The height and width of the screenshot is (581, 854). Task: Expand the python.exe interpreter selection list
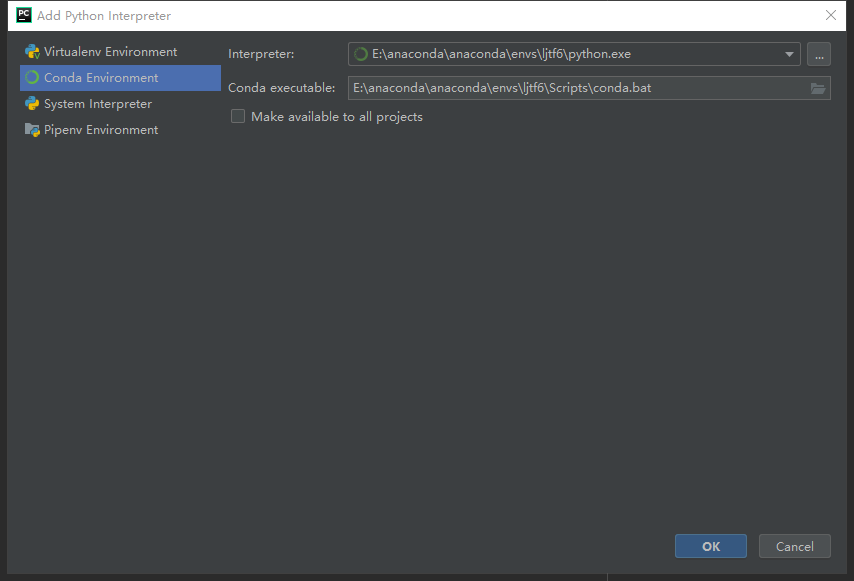[x=789, y=54]
